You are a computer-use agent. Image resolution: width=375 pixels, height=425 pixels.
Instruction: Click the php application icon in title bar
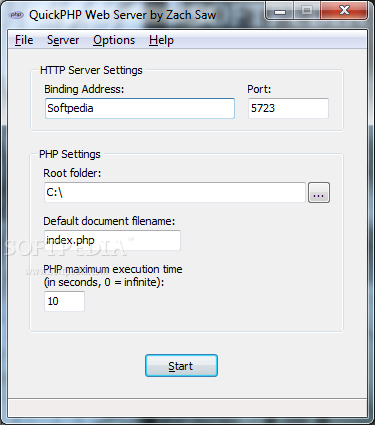tap(16, 15)
